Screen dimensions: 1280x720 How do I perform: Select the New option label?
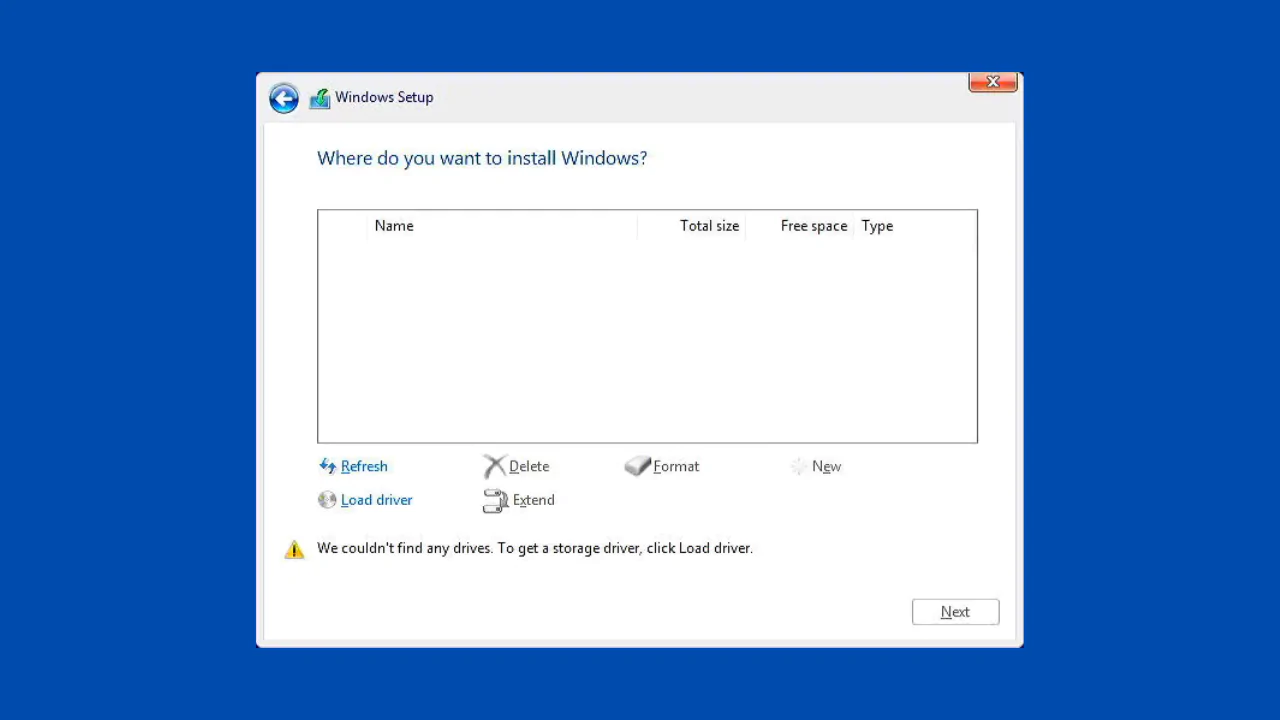pos(826,466)
